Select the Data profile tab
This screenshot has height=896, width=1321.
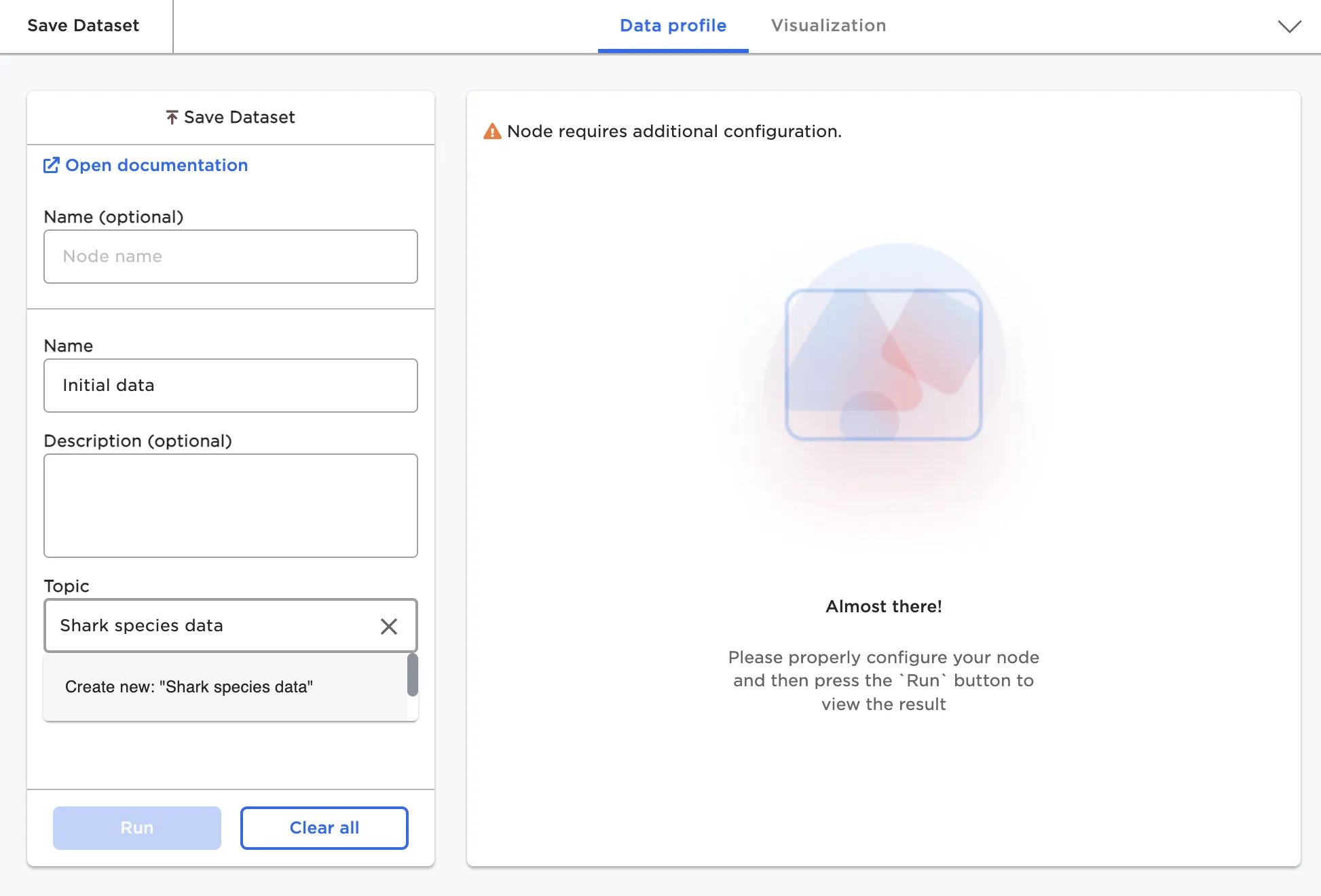coord(673,26)
